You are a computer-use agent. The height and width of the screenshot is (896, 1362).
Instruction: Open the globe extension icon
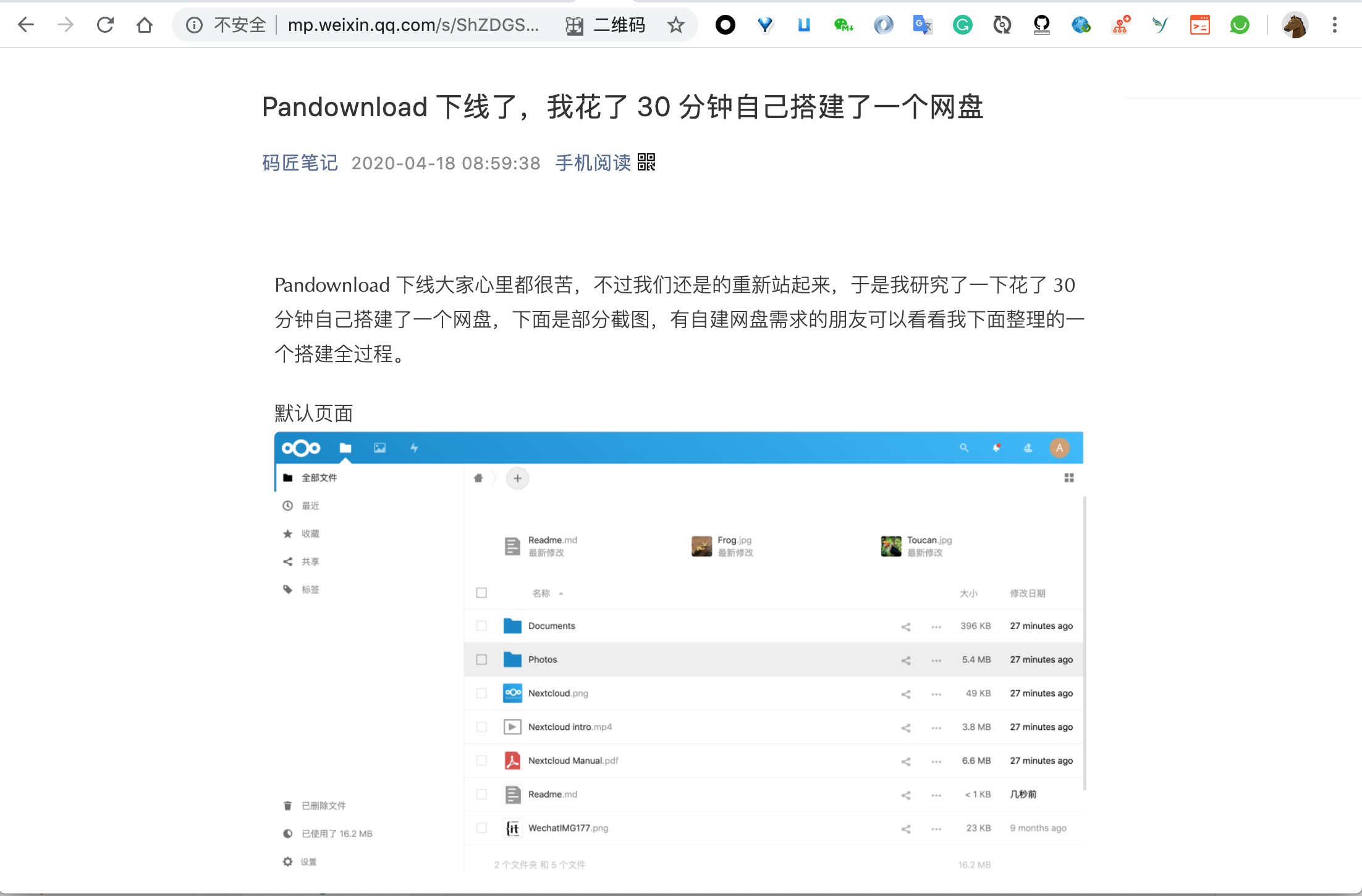(x=1081, y=25)
